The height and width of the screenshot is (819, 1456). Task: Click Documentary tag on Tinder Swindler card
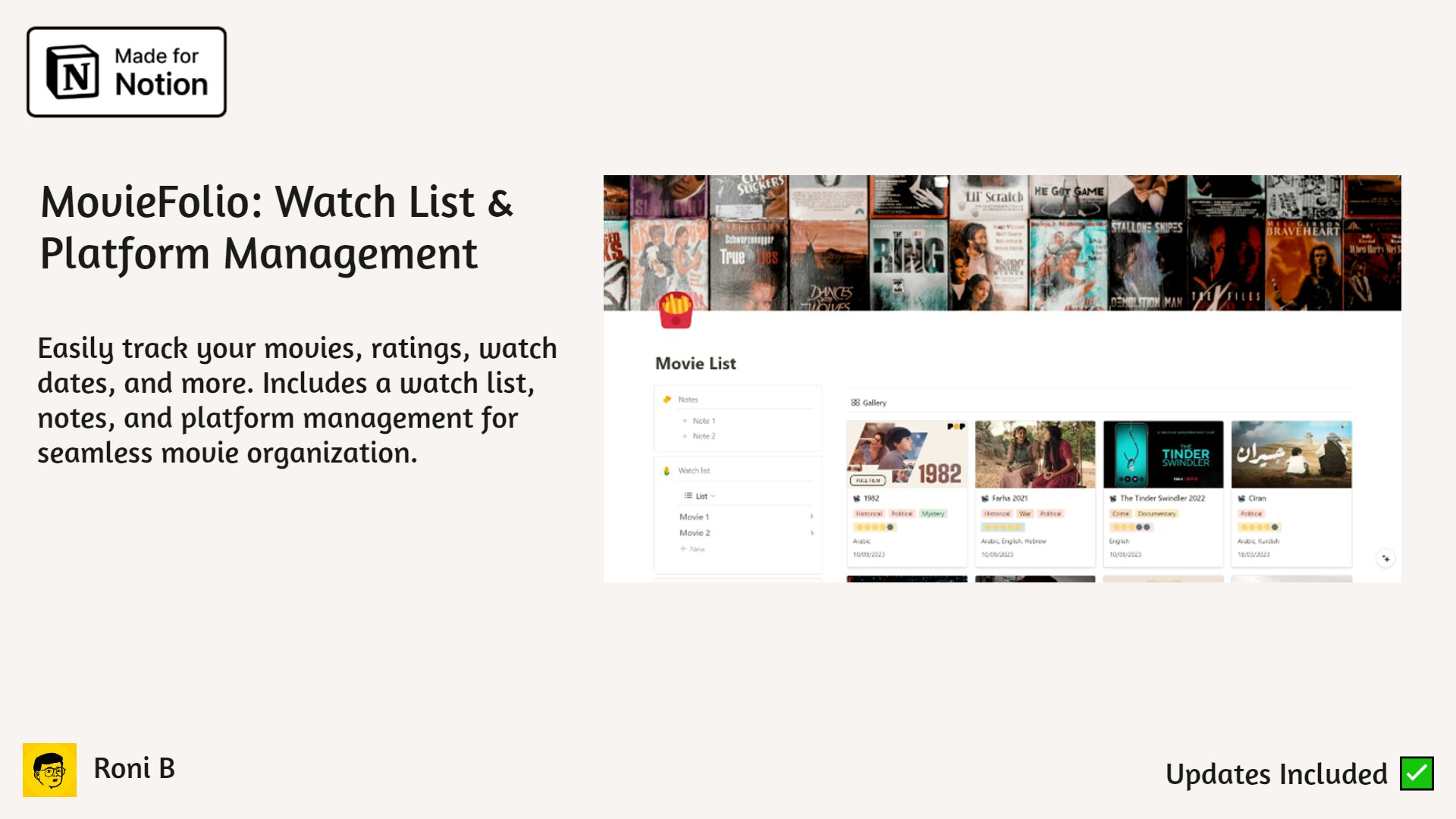[1156, 513]
